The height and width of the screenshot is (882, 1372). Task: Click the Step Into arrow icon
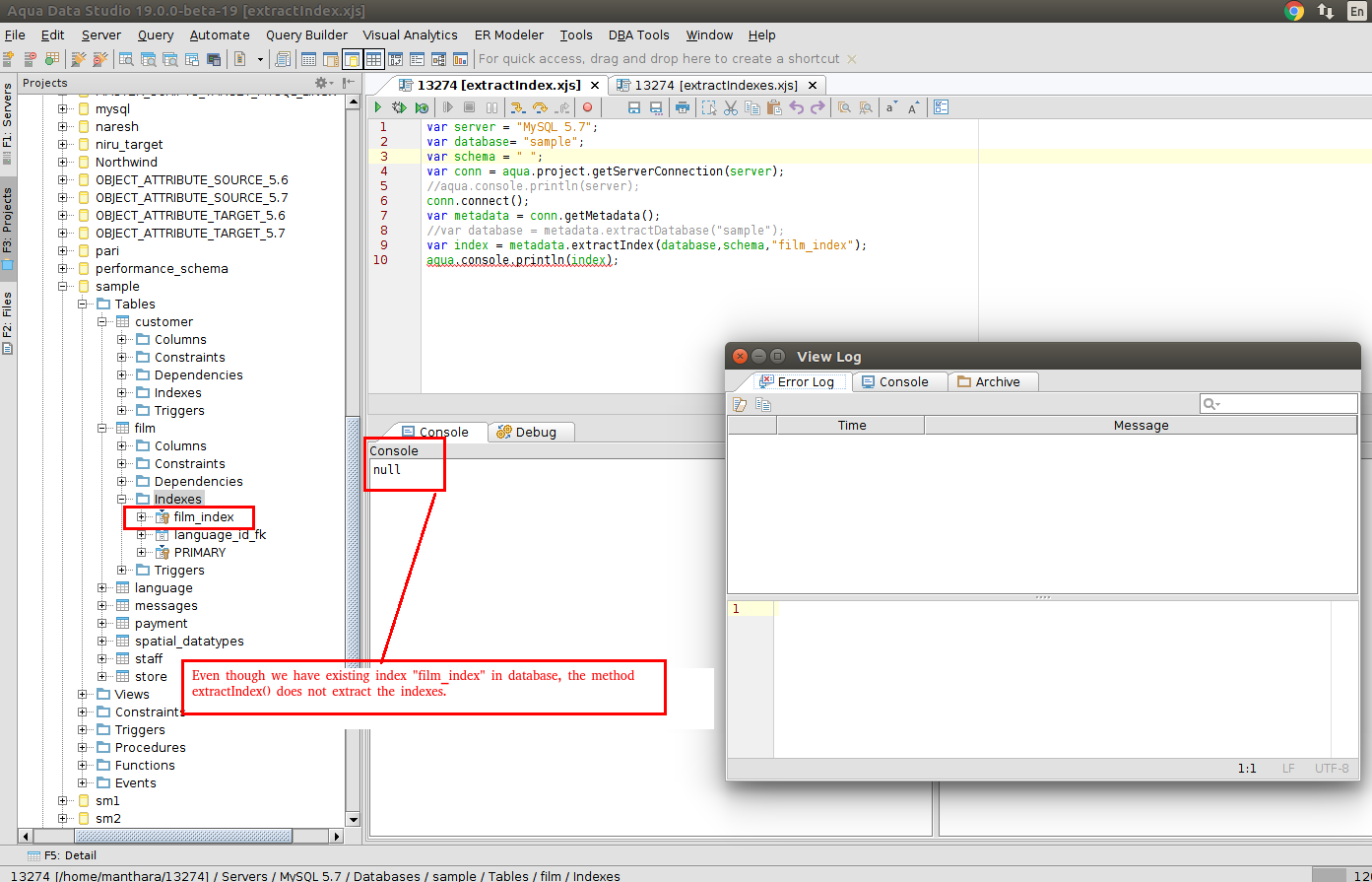tap(516, 107)
